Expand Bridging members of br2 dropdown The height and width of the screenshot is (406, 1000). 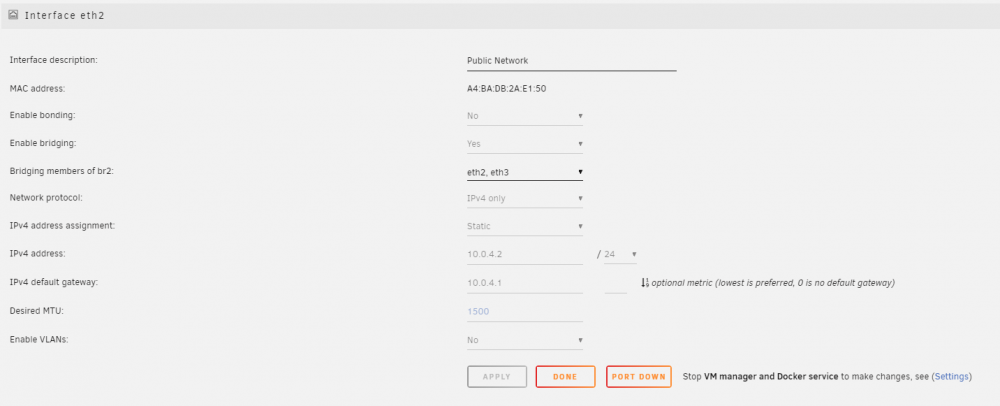[x=525, y=172]
